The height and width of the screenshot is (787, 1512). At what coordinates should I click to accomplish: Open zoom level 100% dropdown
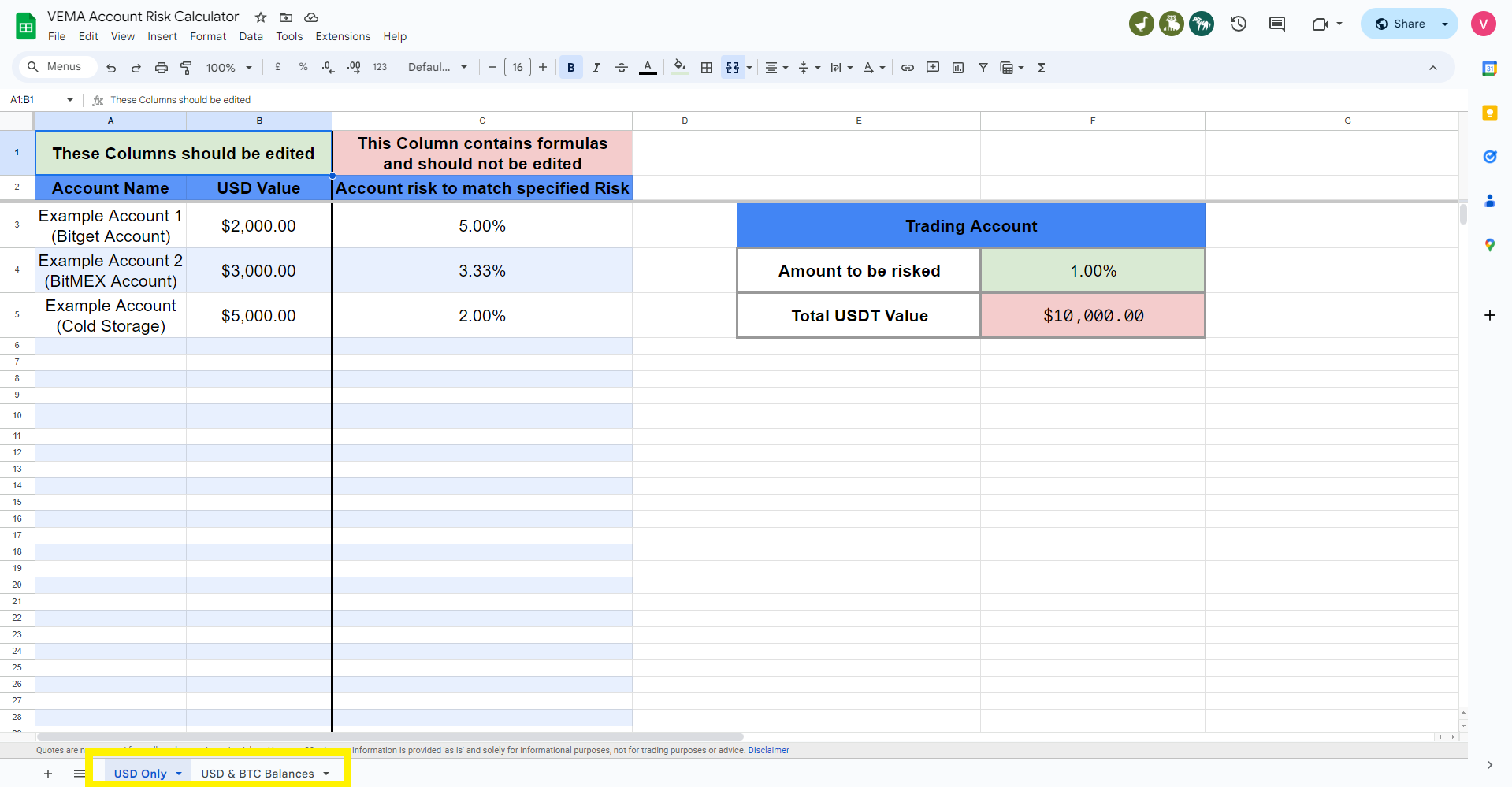click(x=229, y=68)
